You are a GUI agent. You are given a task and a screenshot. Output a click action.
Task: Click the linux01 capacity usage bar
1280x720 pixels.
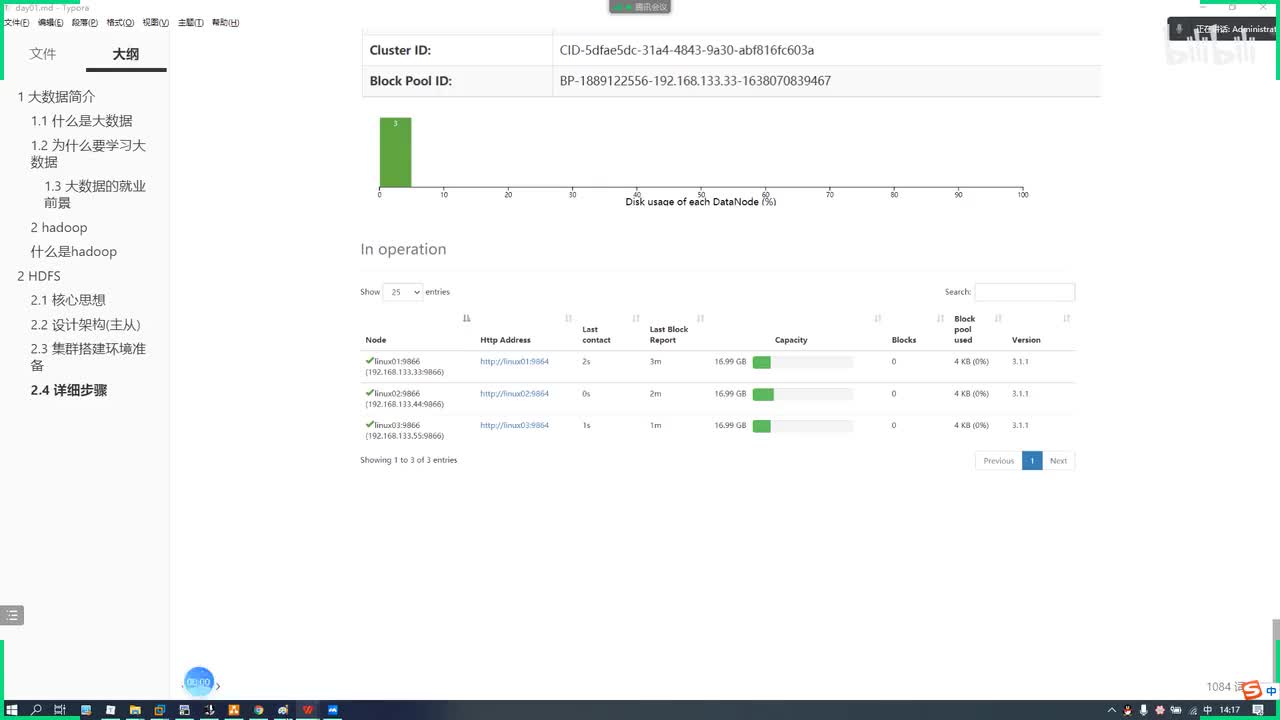click(803, 362)
